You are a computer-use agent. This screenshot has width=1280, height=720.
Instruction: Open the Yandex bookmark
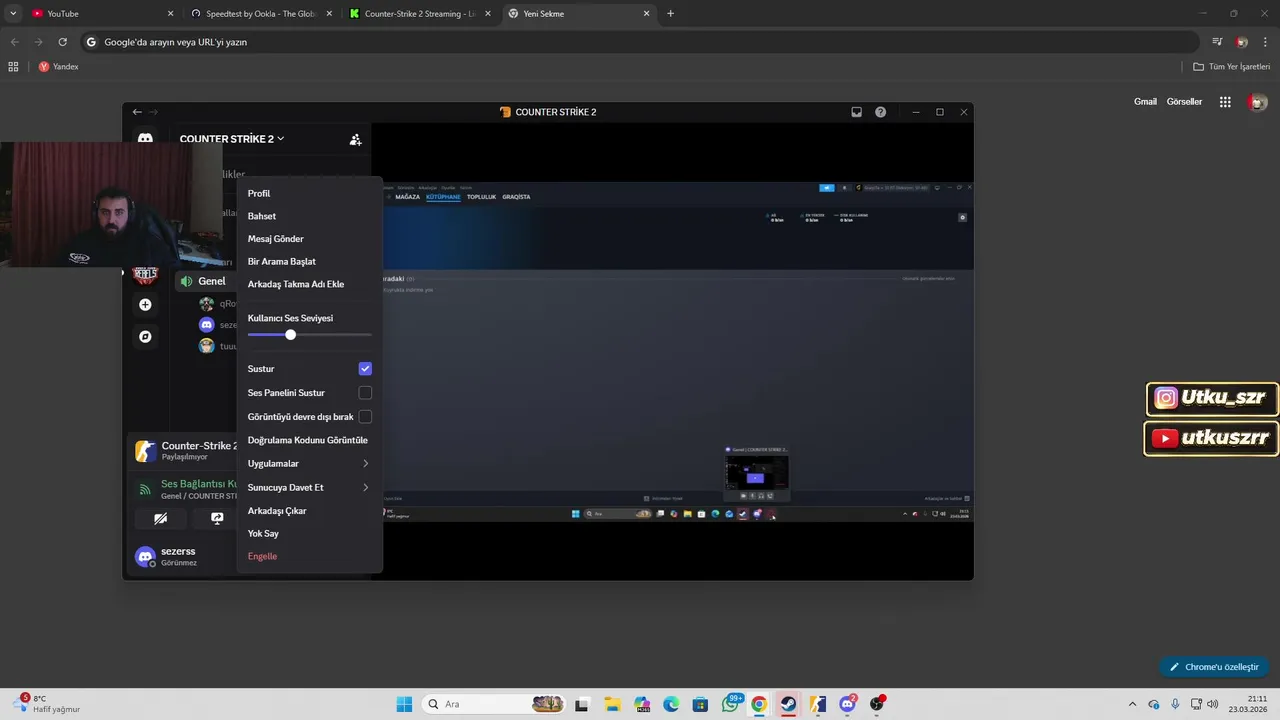(58, 67)
